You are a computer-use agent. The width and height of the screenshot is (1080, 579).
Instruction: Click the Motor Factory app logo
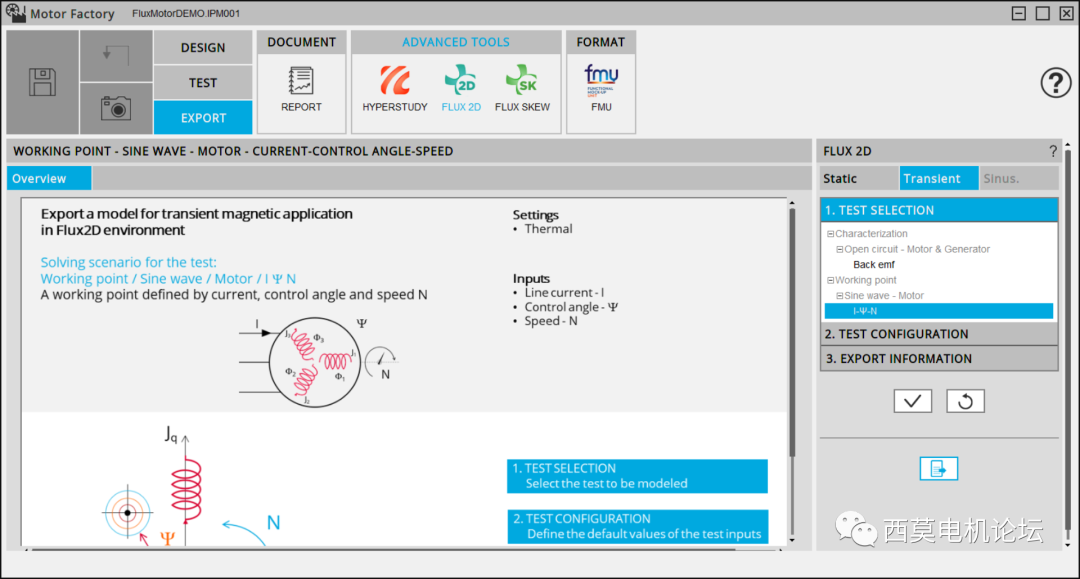pos(15,12)
